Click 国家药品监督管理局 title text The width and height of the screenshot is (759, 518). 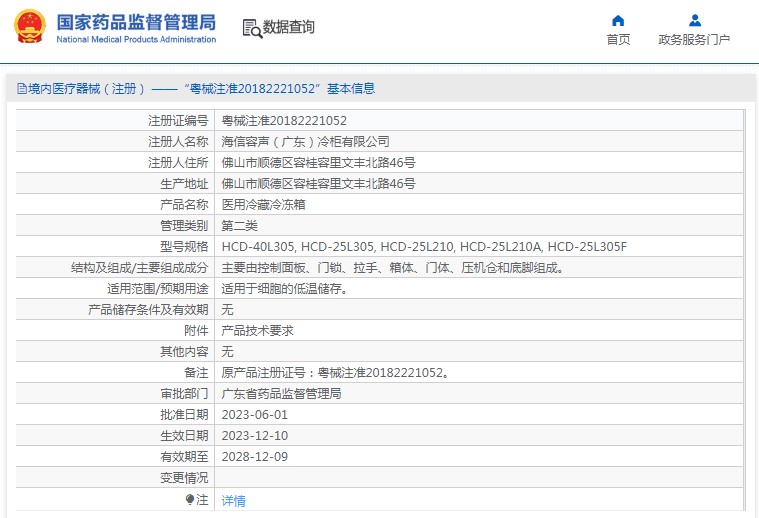tap(136, 22)
